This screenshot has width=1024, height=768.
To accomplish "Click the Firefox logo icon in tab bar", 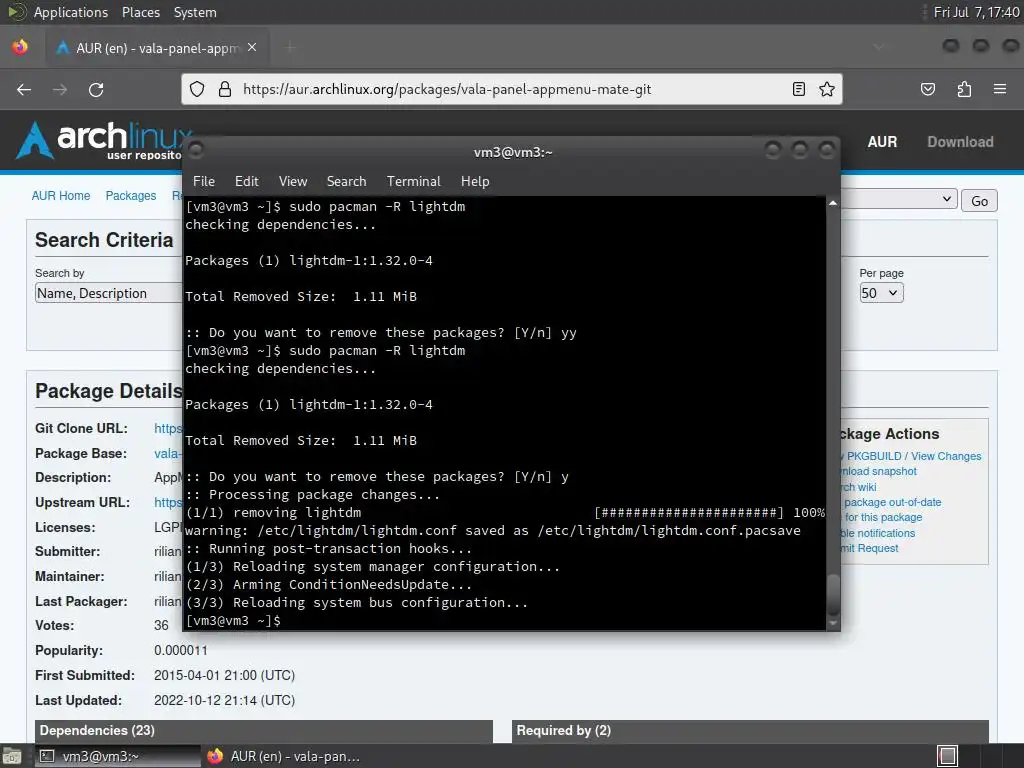I will pyautogui.click(x=20, y=47).
